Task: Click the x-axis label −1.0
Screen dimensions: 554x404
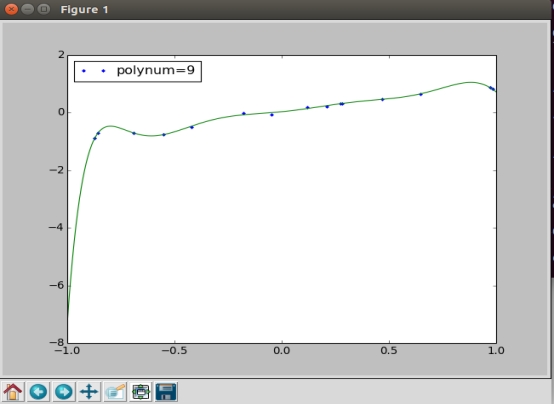Action: click(67, 351)
